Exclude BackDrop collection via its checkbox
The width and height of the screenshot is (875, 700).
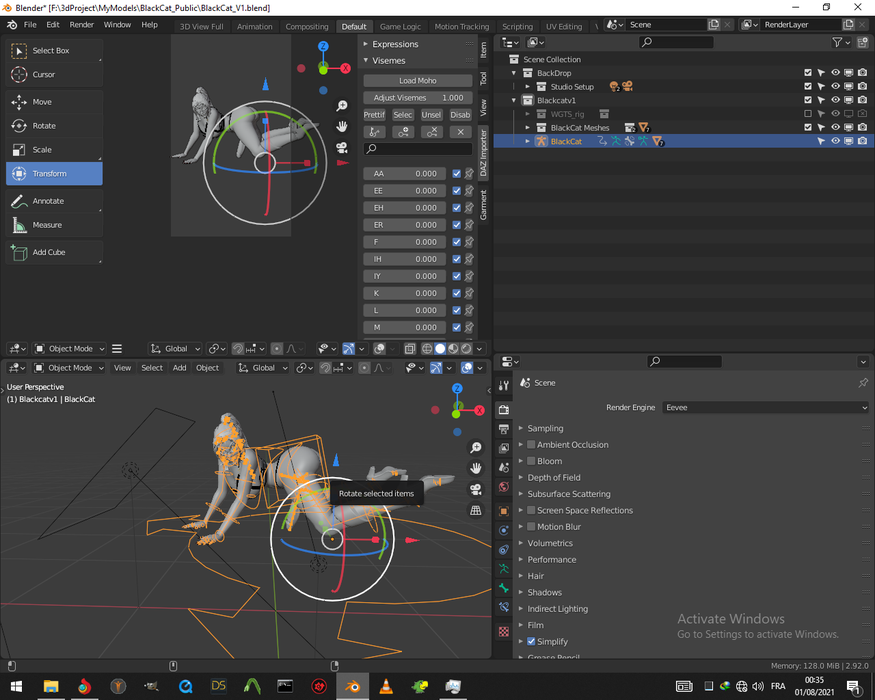pos(807,73)
